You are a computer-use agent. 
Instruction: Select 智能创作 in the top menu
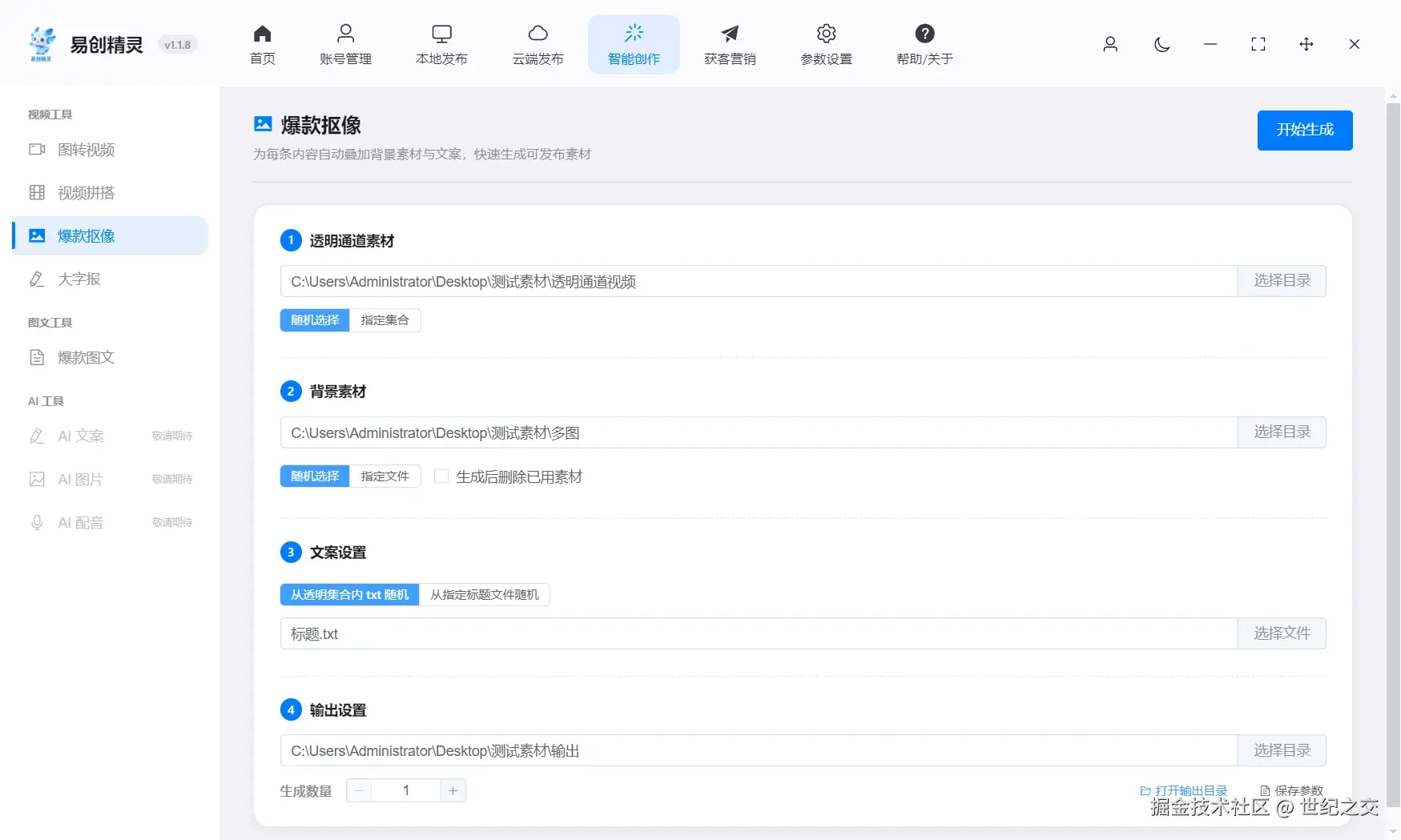[x=633, y=44]
